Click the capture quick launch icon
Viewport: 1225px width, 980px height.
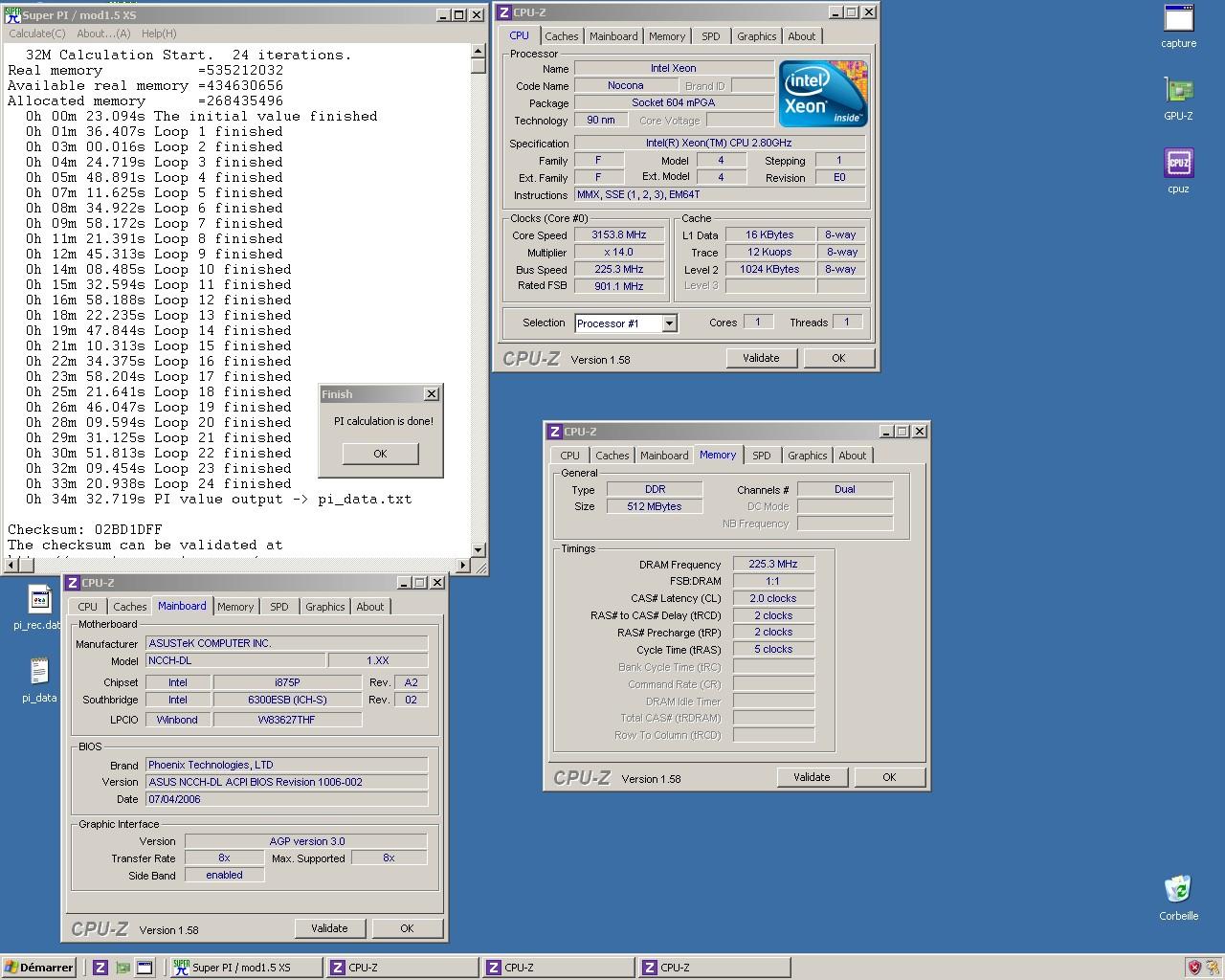click(145, 968)
